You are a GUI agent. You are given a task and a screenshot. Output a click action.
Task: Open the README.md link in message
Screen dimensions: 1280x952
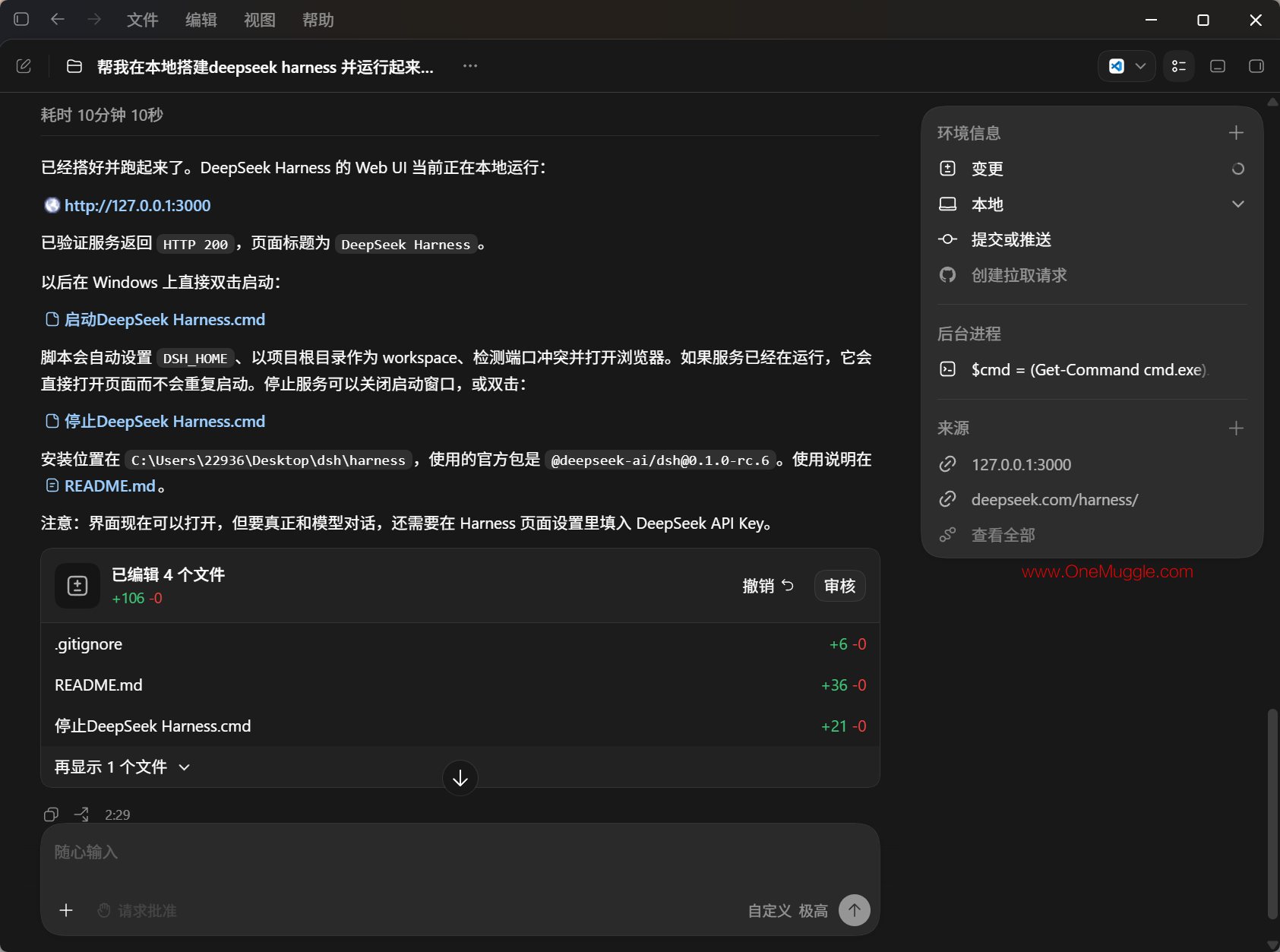tap(109, 486)
